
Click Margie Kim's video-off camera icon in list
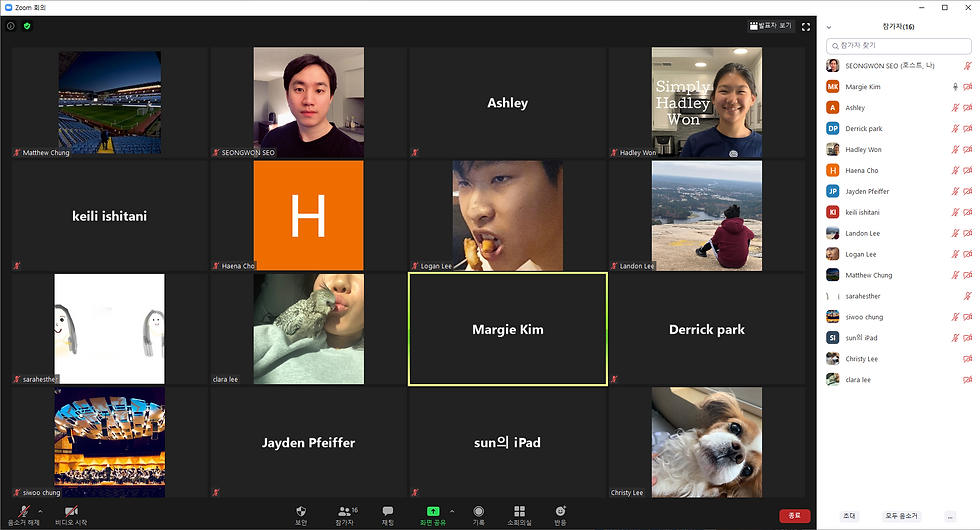[968, 87]
